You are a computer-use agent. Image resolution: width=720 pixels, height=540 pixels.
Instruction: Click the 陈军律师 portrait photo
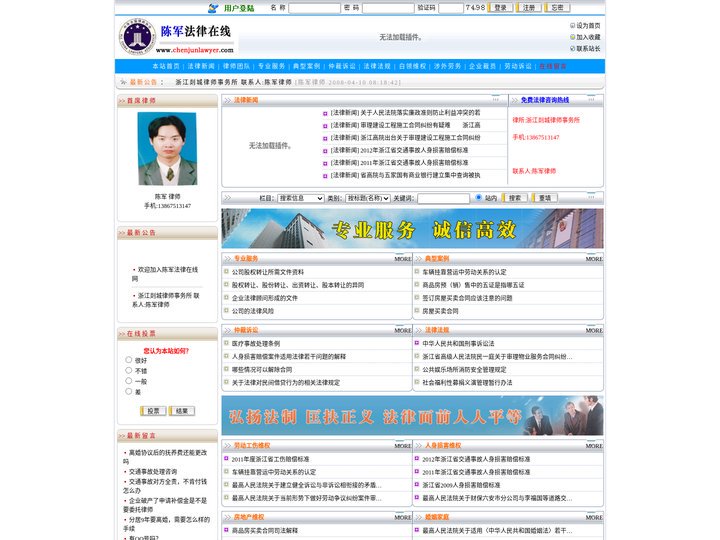(167, 149)
